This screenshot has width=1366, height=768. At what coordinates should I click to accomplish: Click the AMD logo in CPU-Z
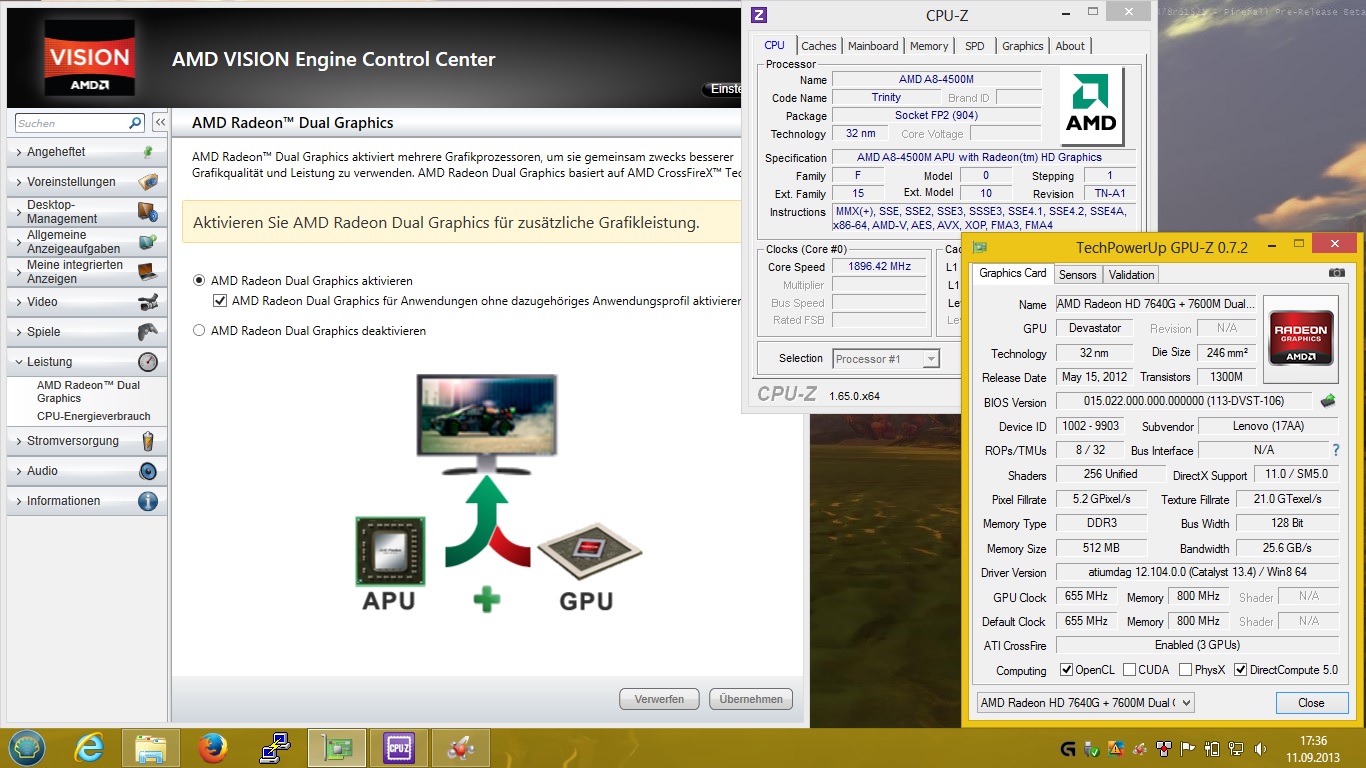pos(1091,105)
